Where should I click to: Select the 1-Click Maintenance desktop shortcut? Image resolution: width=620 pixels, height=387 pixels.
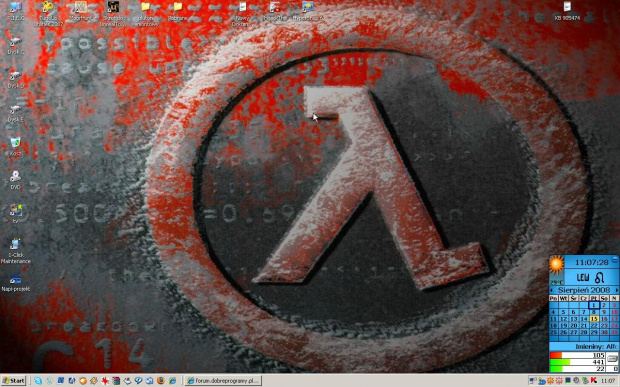15,251
